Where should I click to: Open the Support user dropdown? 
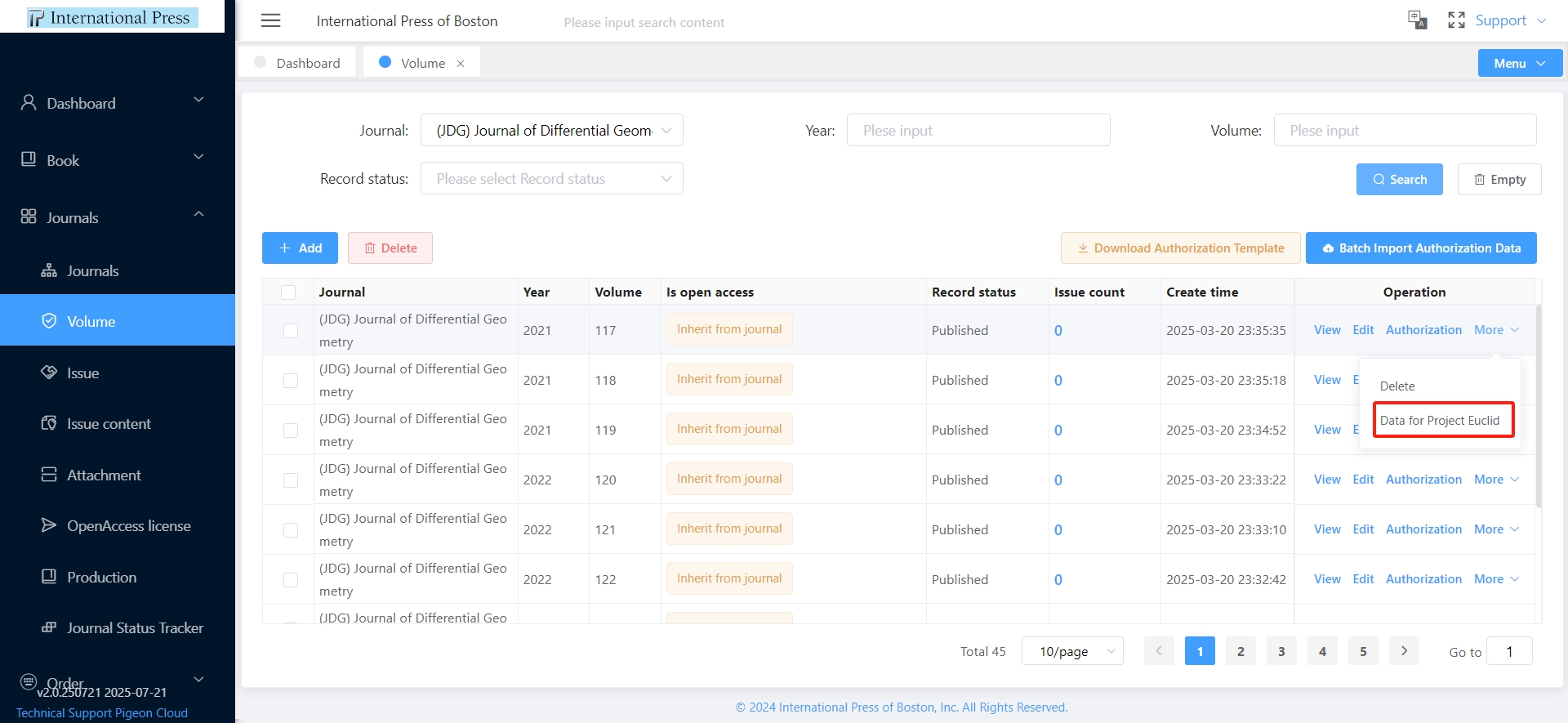(1511, 20)
